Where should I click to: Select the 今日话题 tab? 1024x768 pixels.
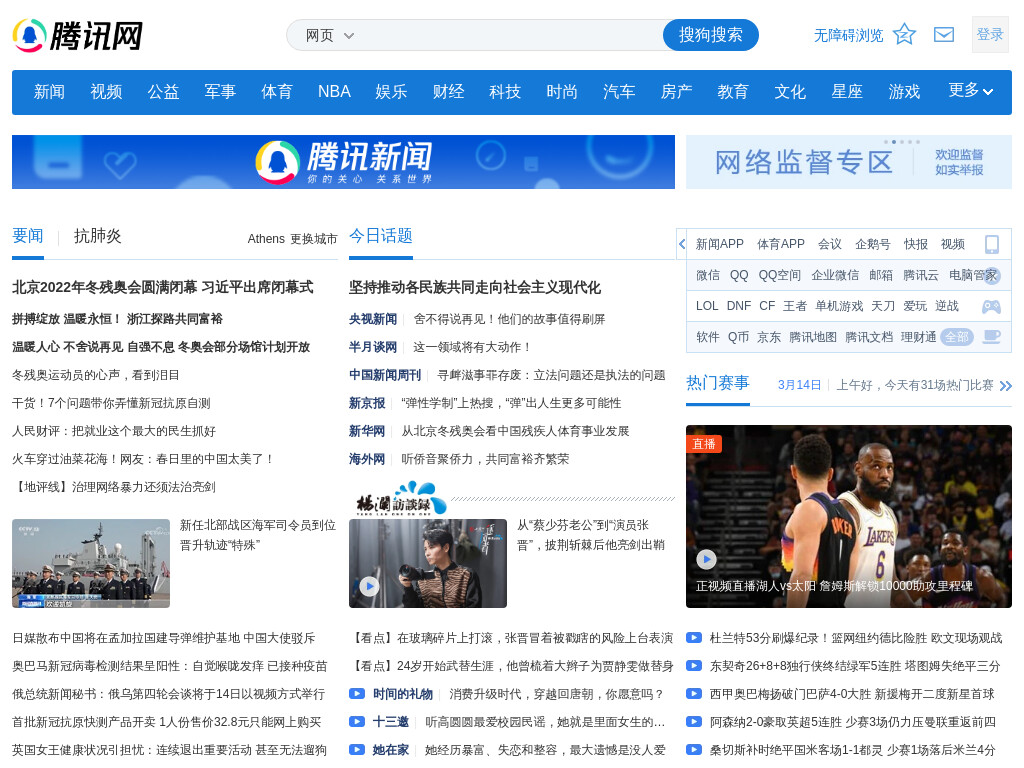click(381, 236)
